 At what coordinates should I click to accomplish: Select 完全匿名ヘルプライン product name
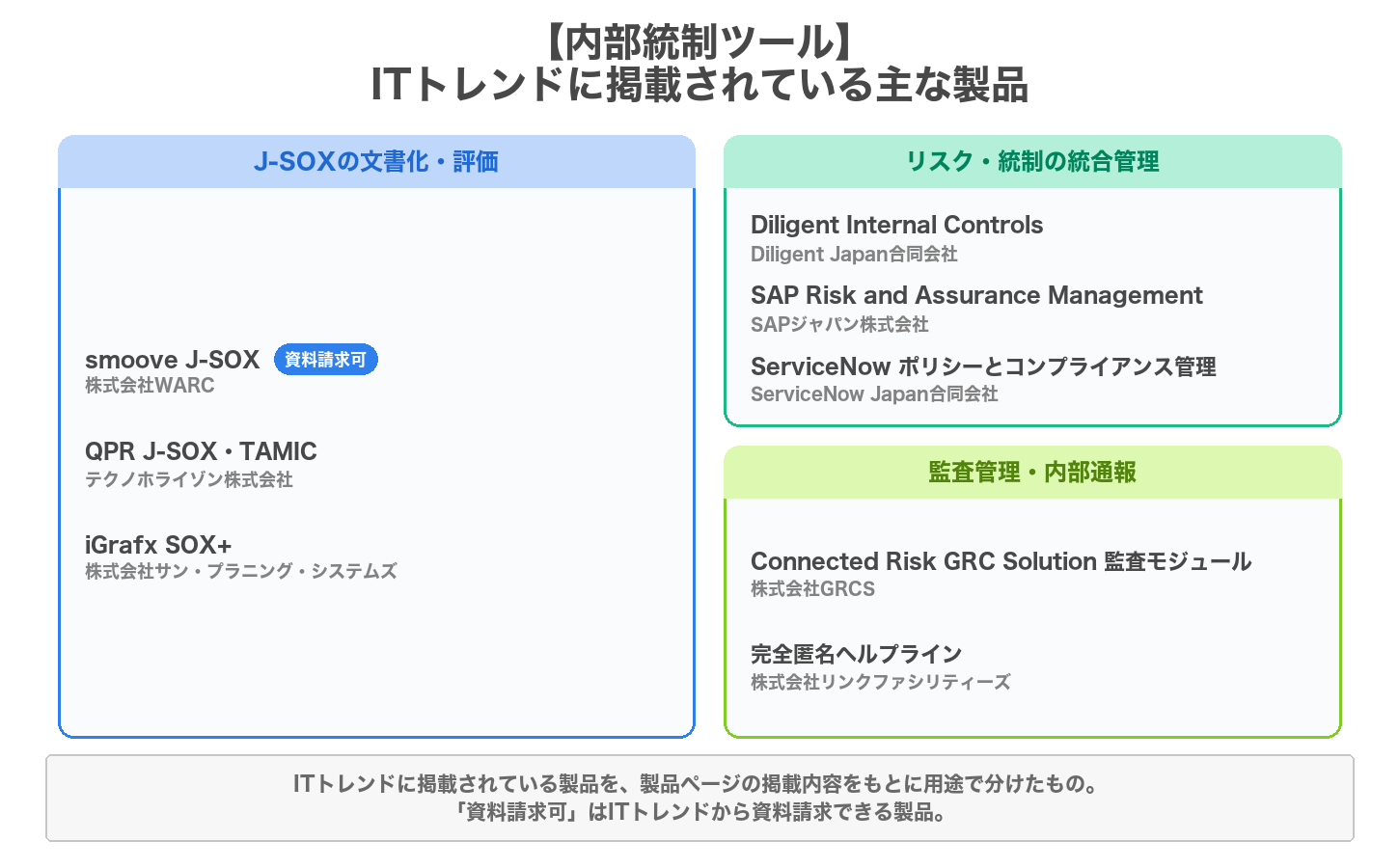[x=857, y=654]
